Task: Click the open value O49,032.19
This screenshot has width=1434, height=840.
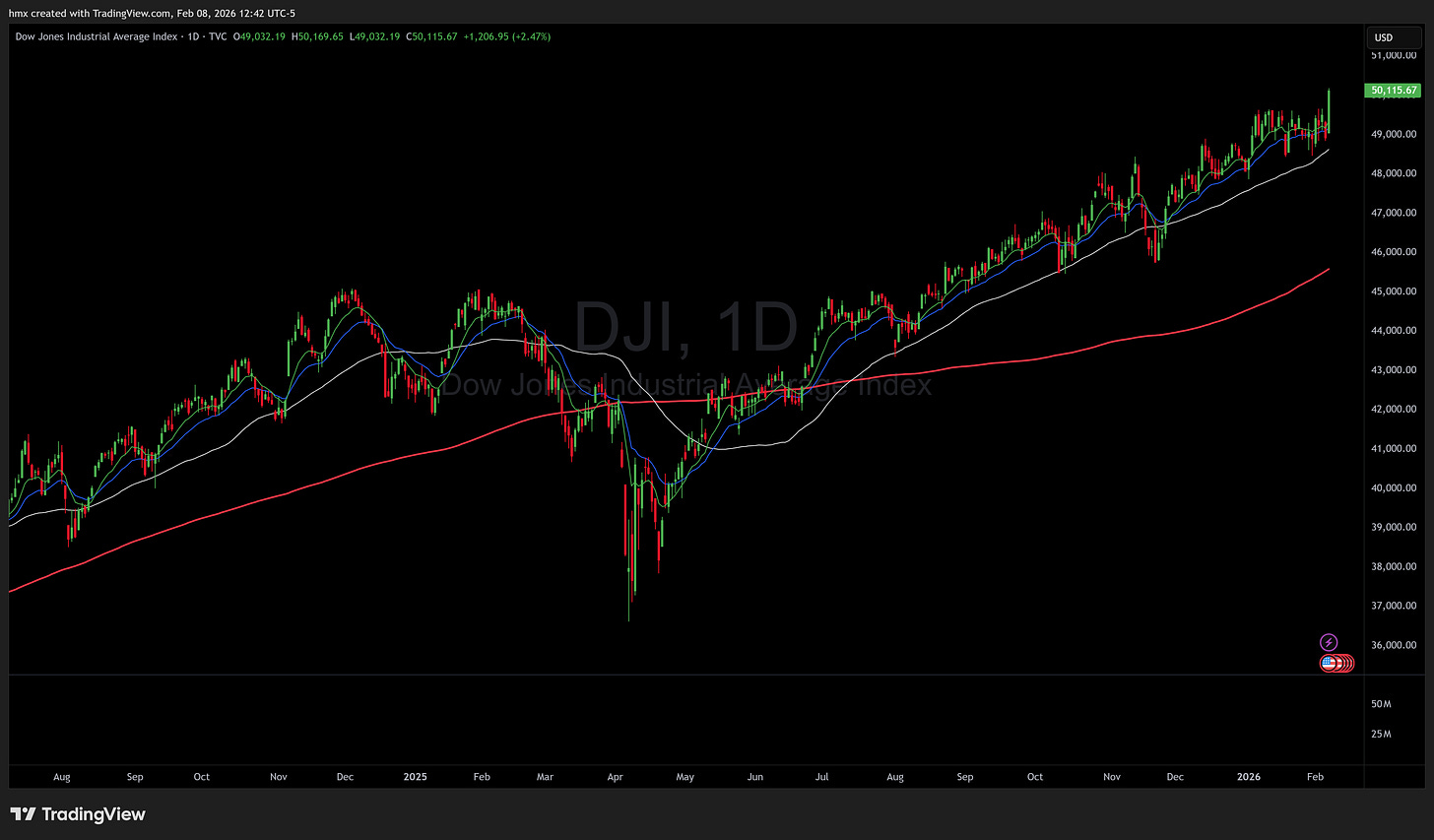Action: pyautogui.click(x=259, y=36)
